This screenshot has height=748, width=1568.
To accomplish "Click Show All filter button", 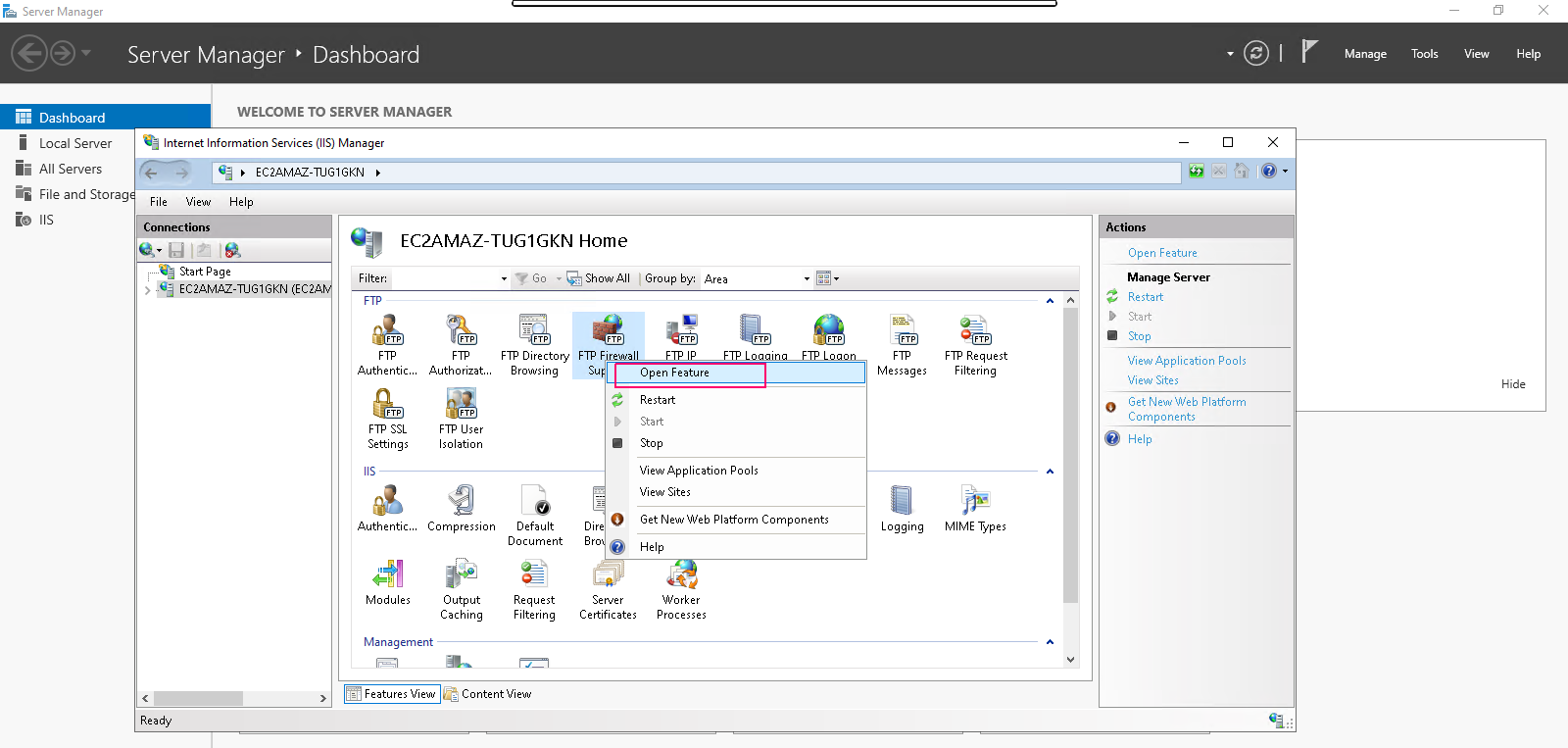I will pos(599,278).
